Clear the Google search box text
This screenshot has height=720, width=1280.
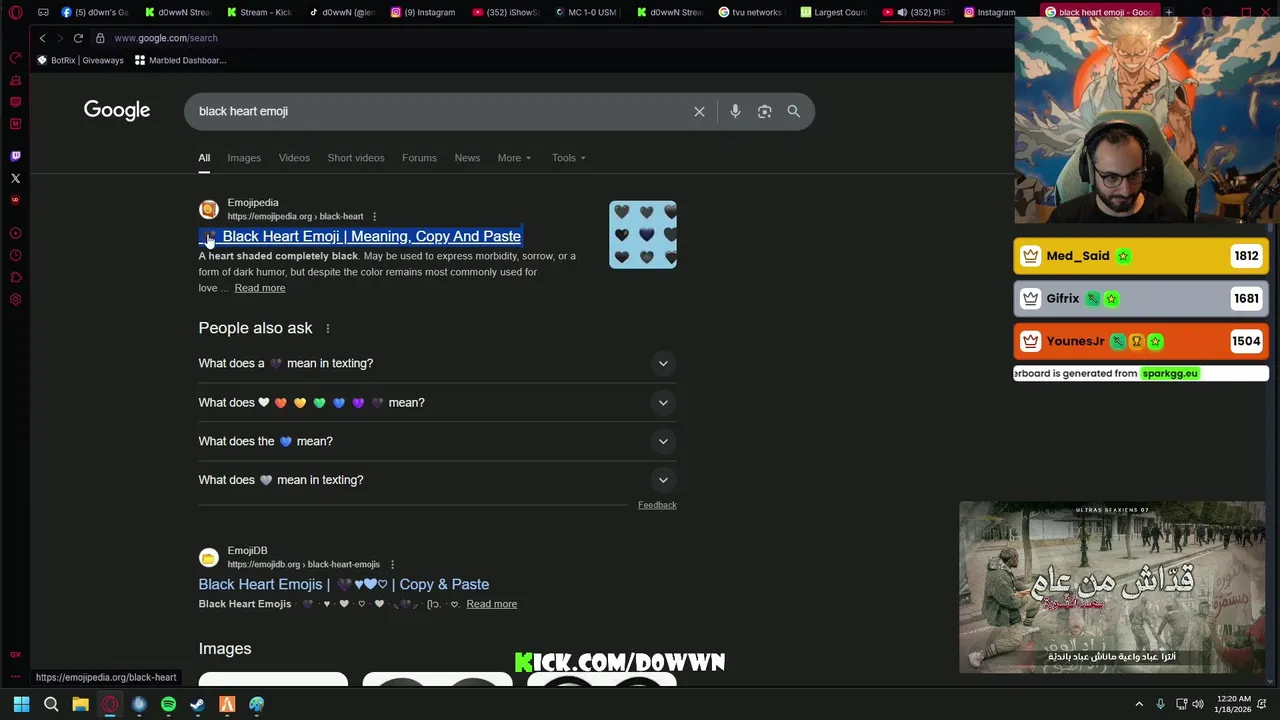click(699, 111)
